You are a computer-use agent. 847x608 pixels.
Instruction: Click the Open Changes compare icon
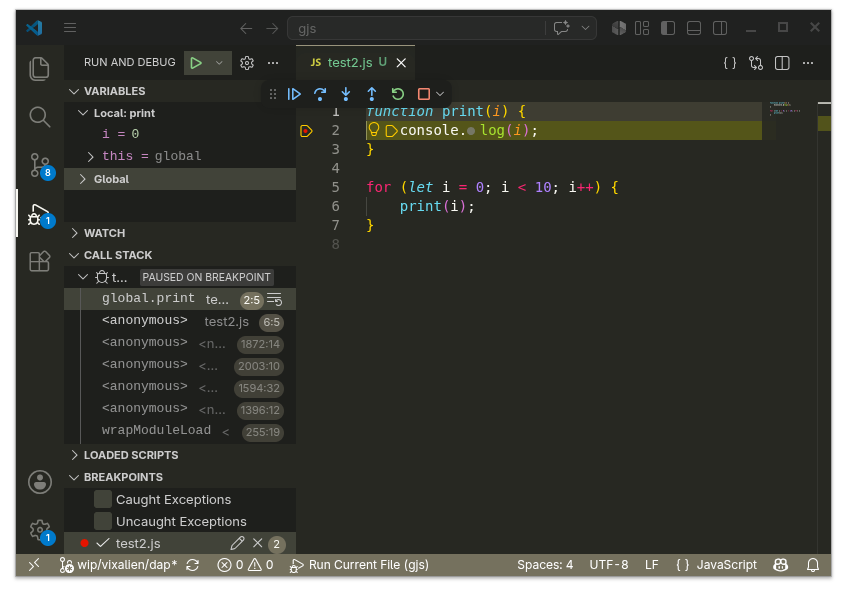(756, 63)
